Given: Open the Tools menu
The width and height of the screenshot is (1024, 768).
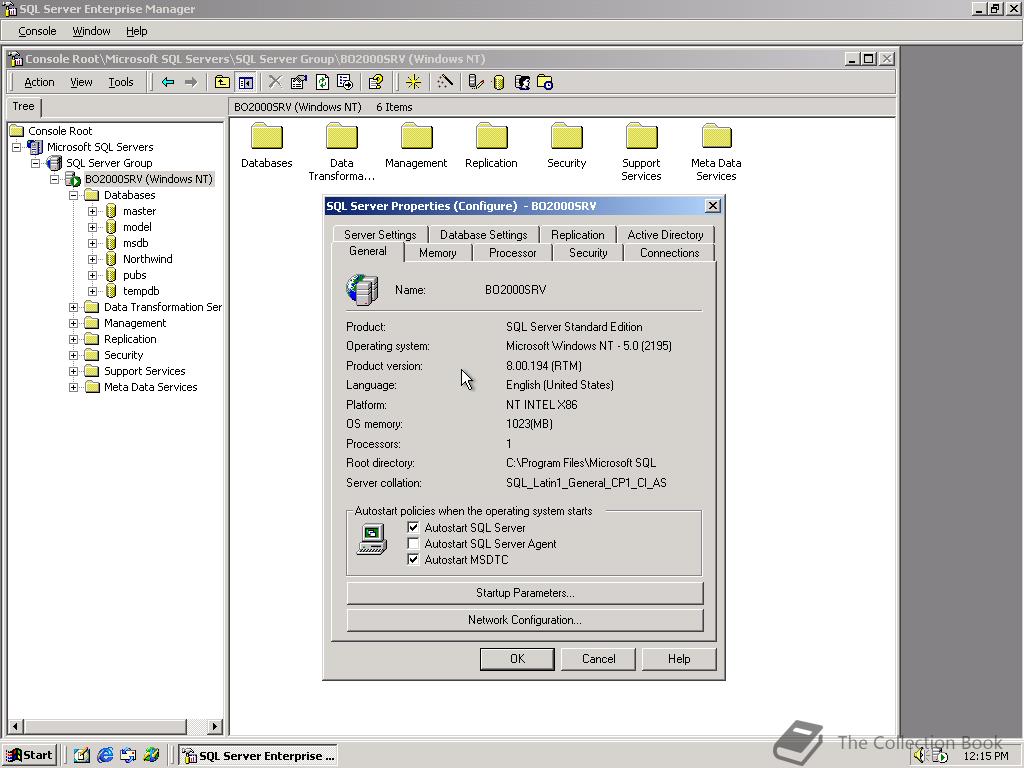Looking at the screenshot, I should click(x=121, y=82).
